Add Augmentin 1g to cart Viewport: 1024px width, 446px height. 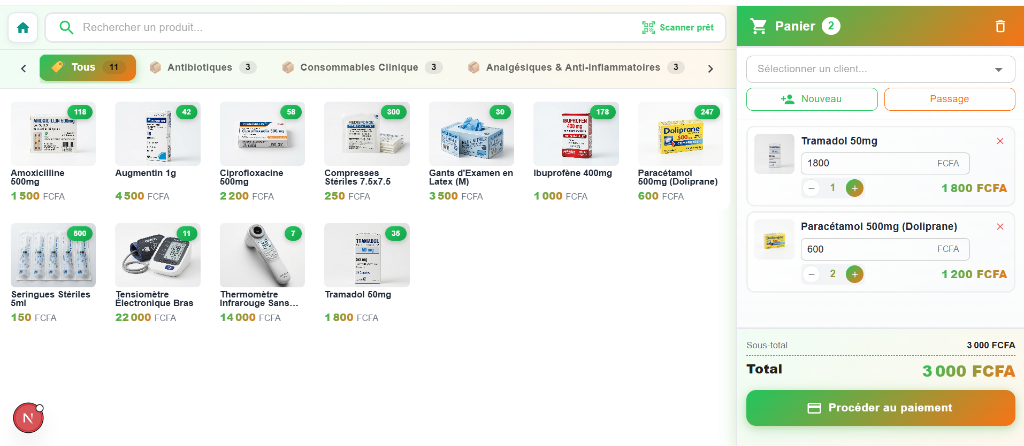(x=158, y=151)
